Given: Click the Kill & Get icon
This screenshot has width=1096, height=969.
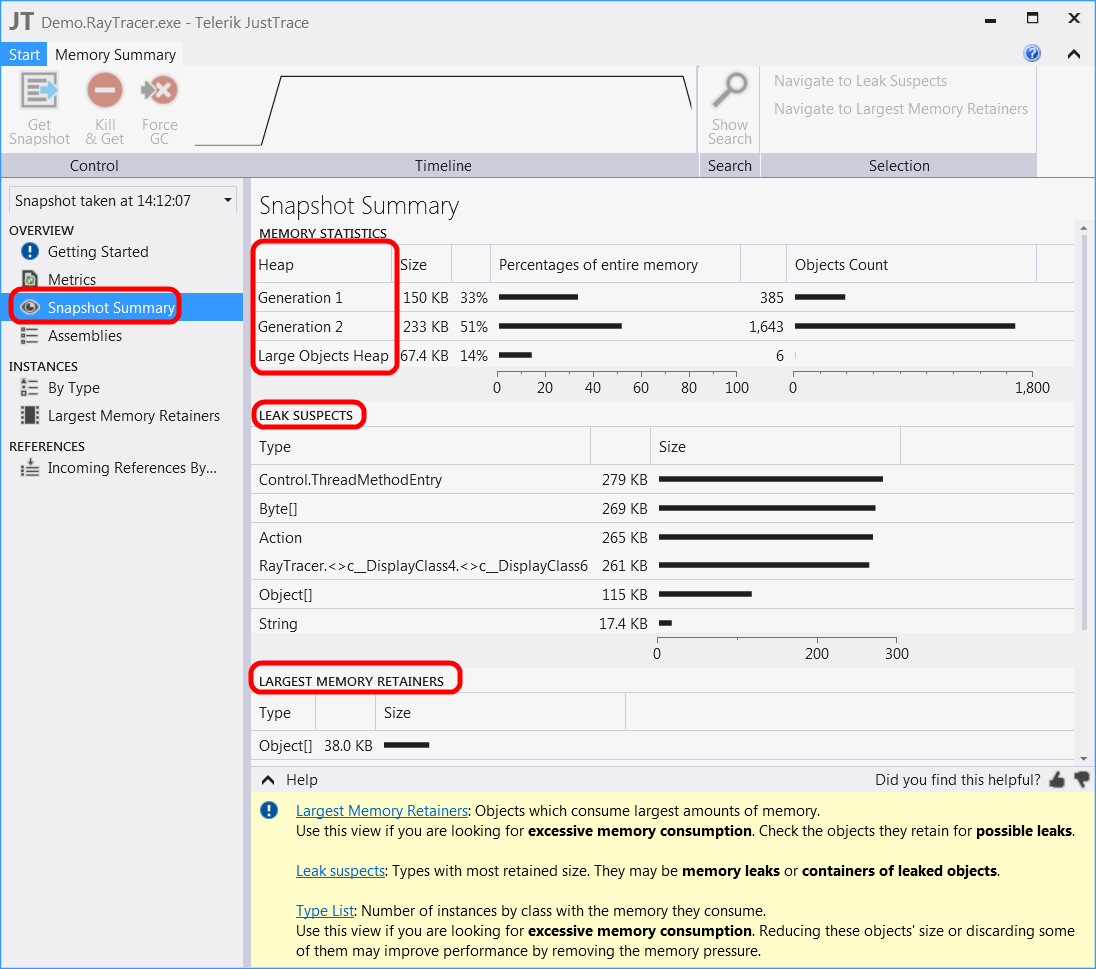Looking at the screenshot, I should (x=105, y=91).
